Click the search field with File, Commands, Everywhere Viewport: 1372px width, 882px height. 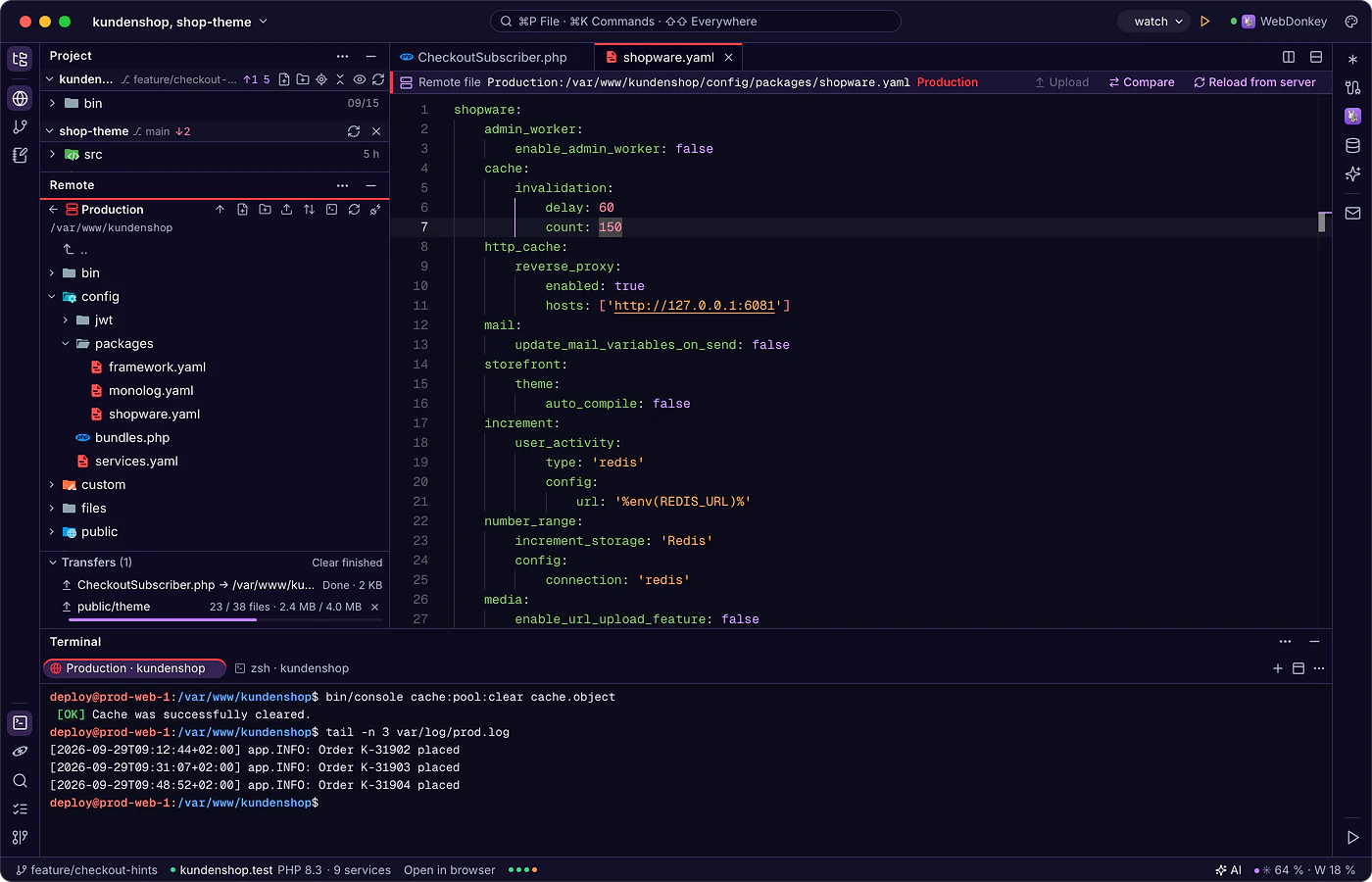[x=695, y=22]
